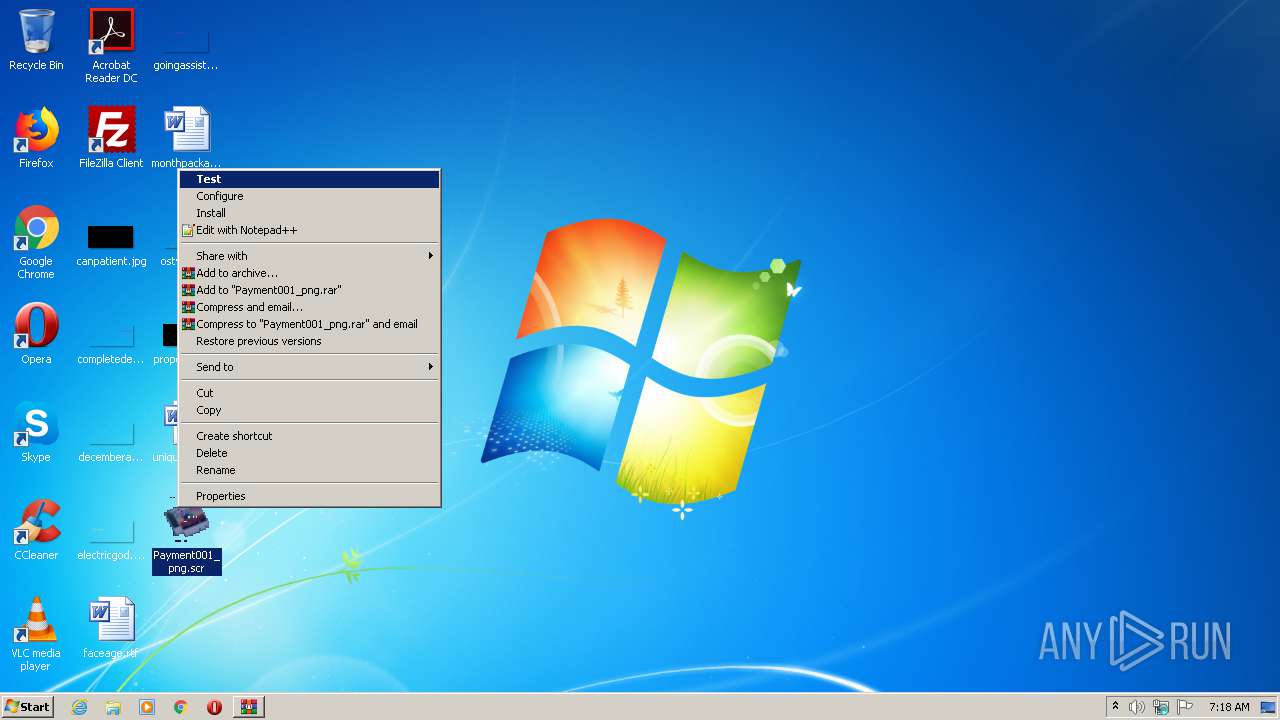
Task: Select the decembera... desktop file
Action: [111, 442]
